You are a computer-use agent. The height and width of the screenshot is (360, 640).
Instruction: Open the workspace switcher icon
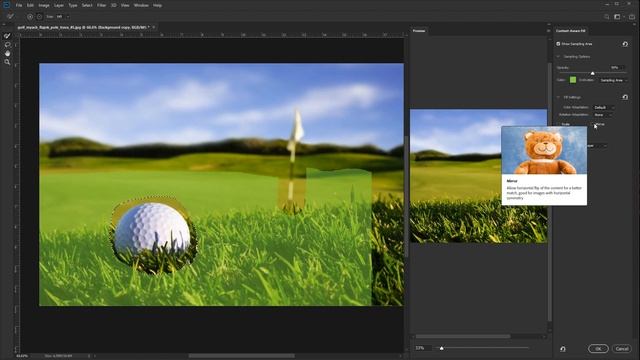click(x=618, y=17)
